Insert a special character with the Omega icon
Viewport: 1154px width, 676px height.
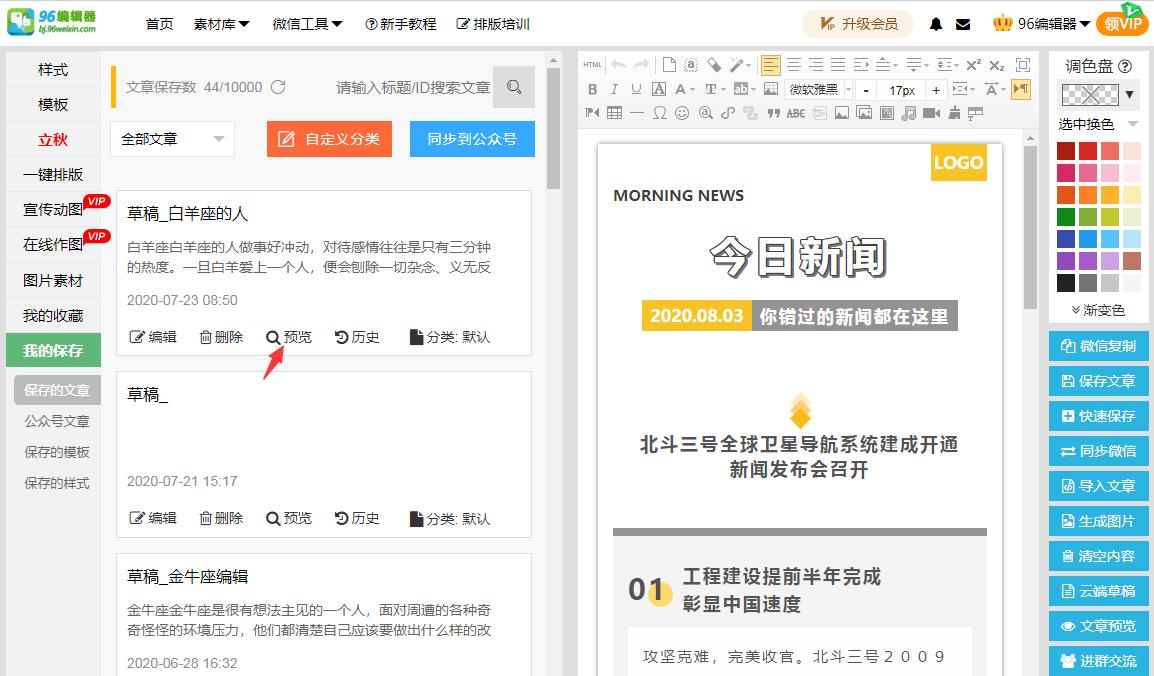tap(659, 112)
